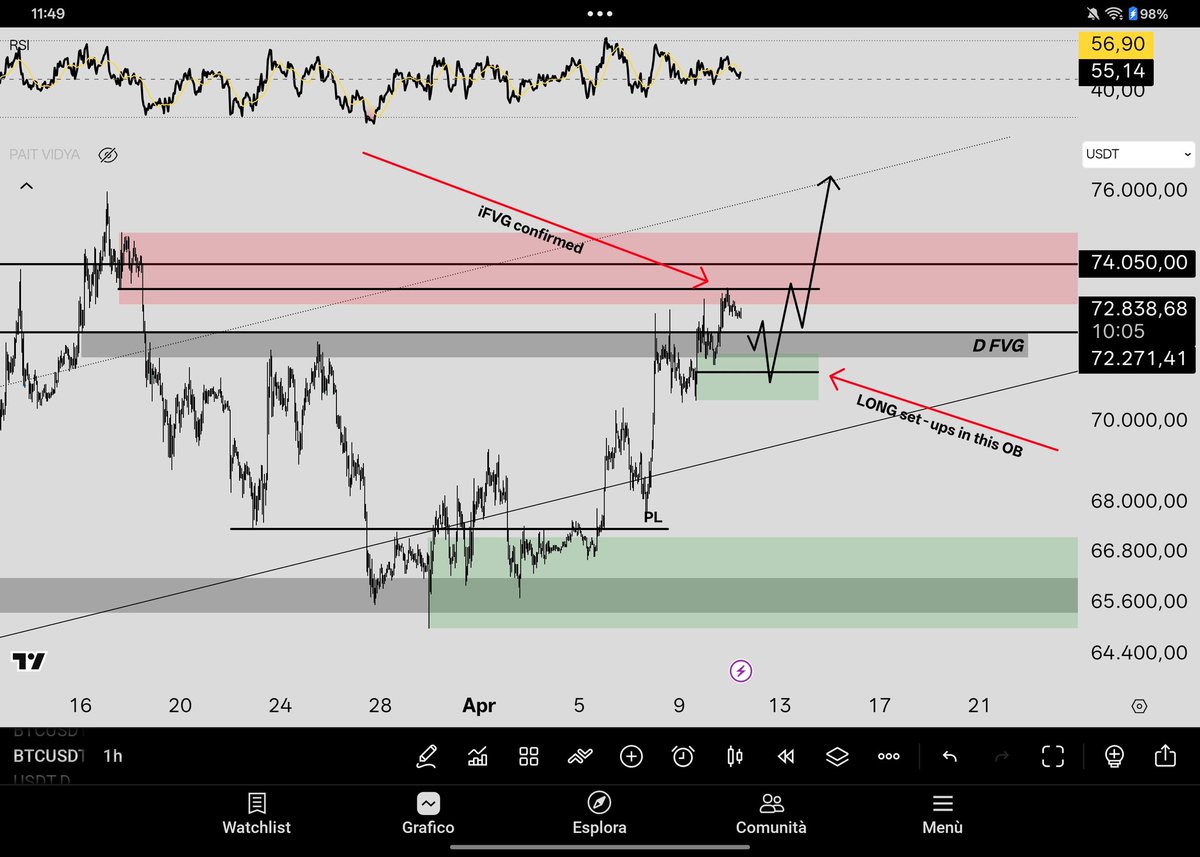Tap the purple lightning bolt icon
This screenshot has width=1200, height=857.
741,671
